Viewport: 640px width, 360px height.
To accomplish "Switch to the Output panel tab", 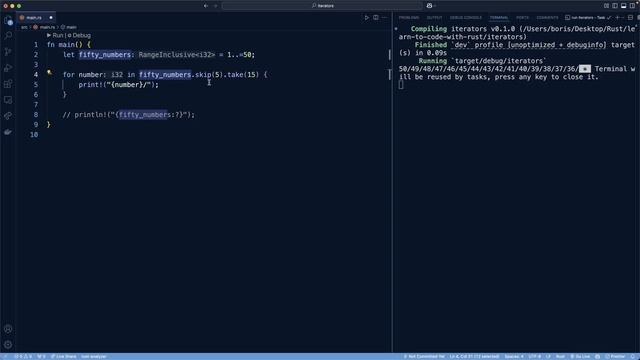I will (x=434, y=18).
